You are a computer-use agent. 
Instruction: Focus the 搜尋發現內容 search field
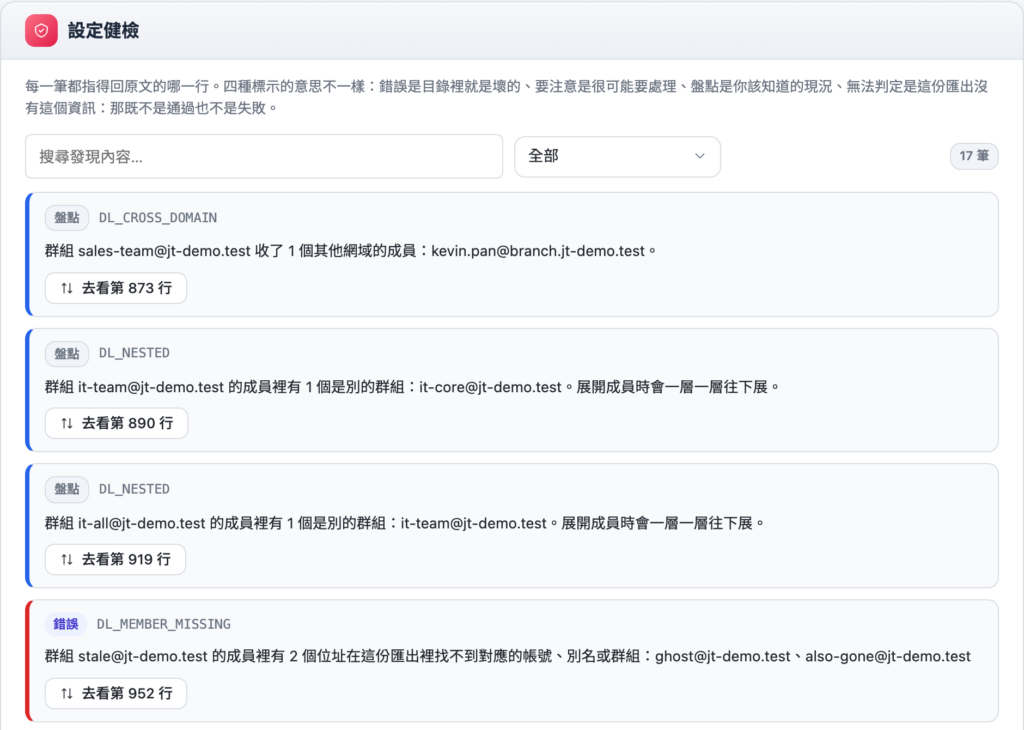coord(264,157)
